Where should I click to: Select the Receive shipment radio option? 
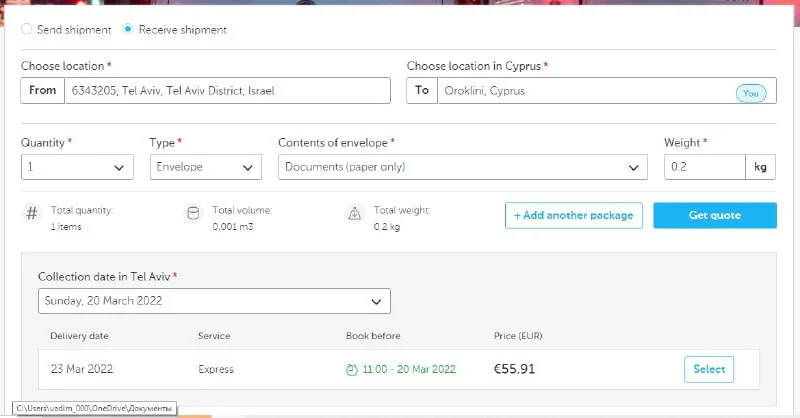128,30
